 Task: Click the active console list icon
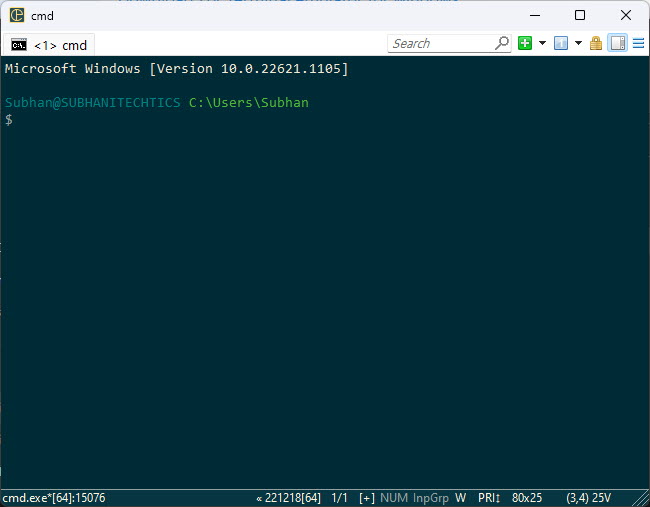[561, 43]
